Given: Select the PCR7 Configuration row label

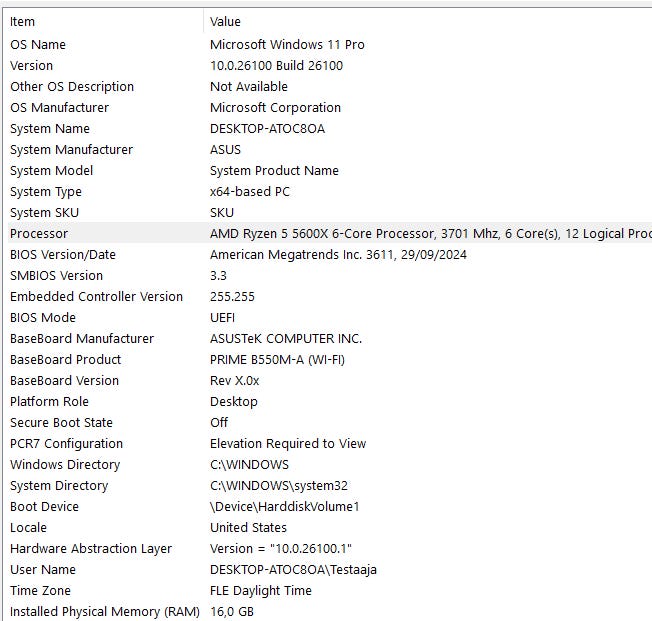Looking at the screenshot, I should (x=67, y=444).
